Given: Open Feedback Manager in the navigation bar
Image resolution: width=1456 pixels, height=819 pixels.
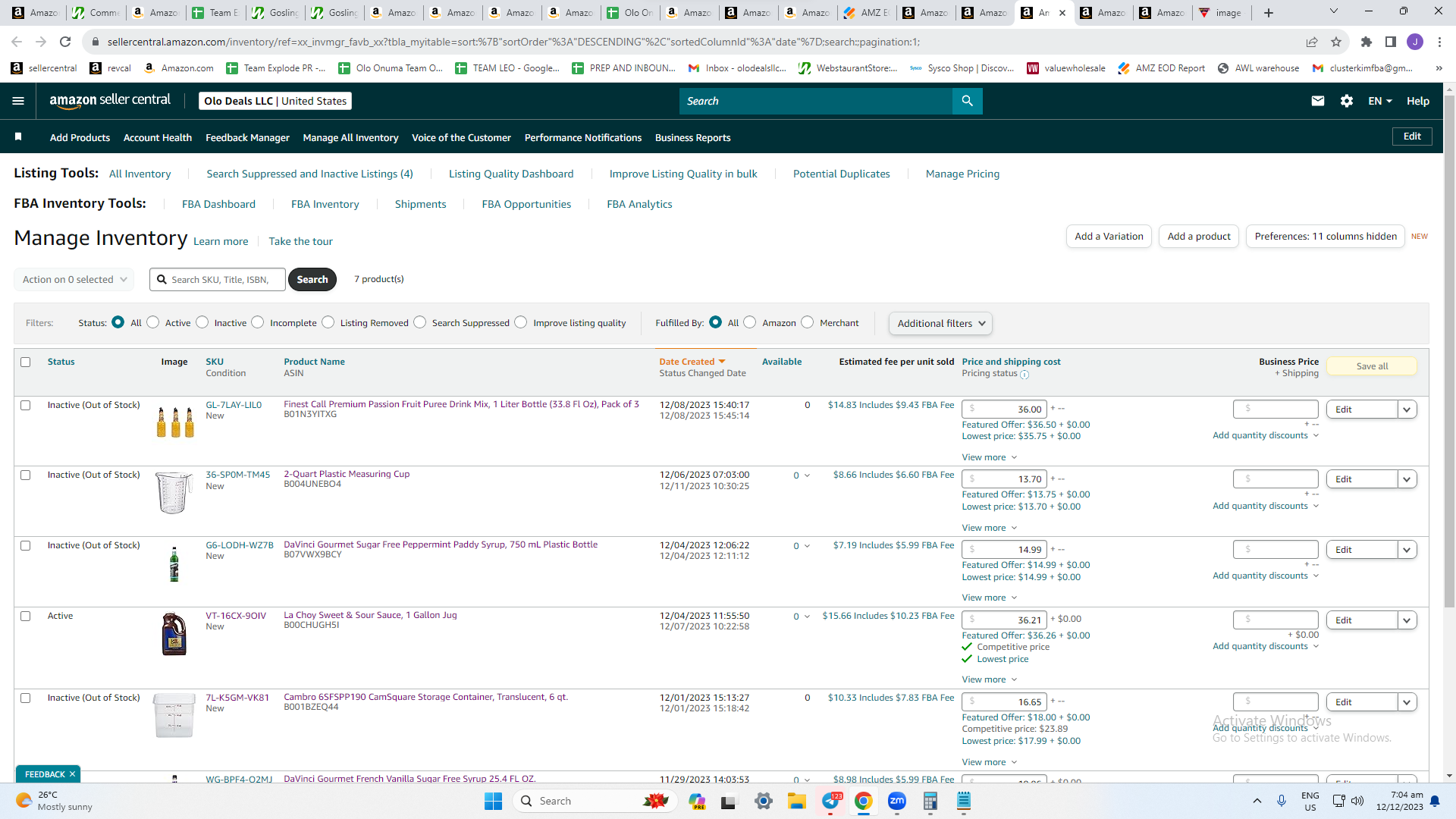Looking at the screenshot, I should tap(247, 137).
